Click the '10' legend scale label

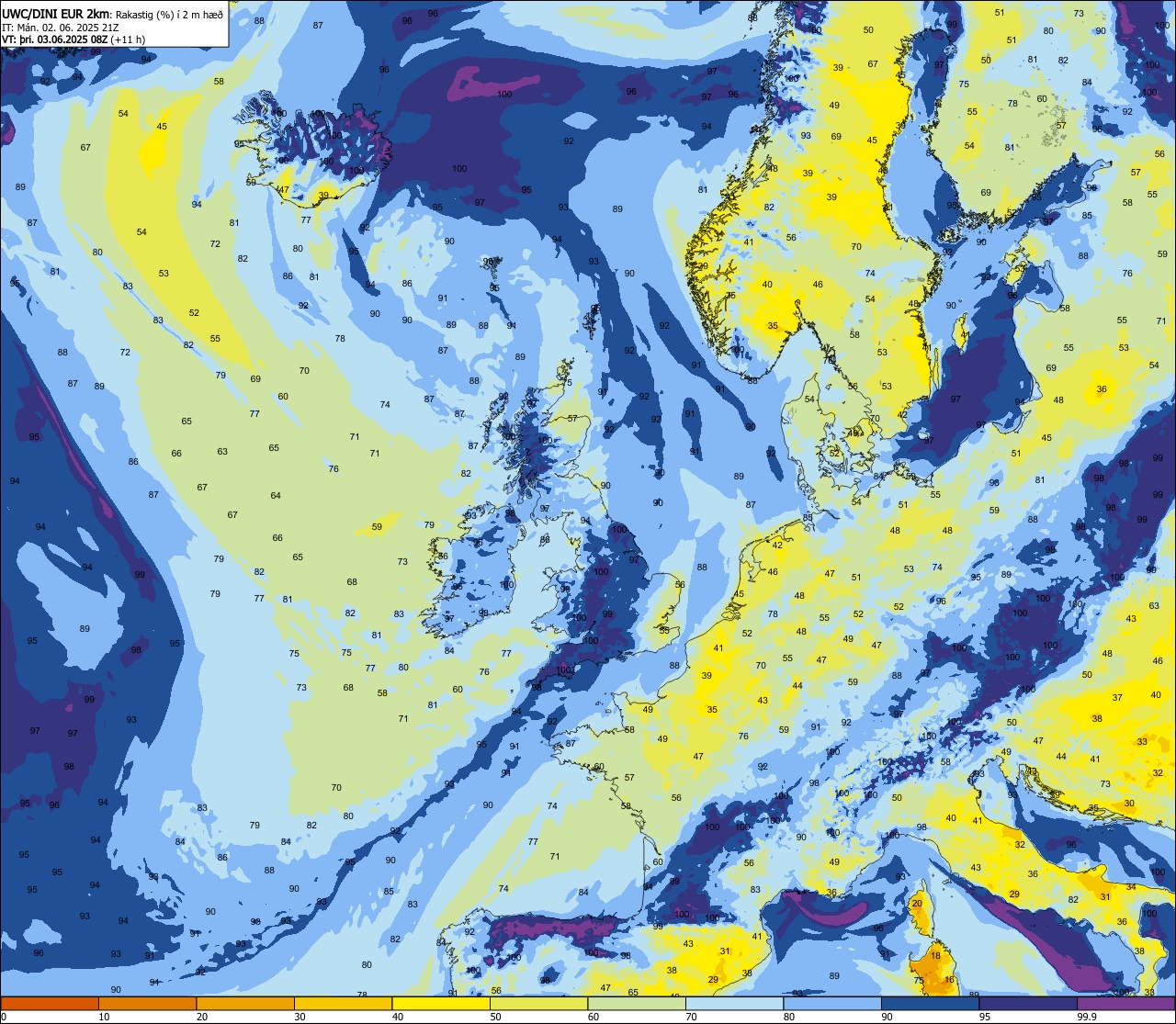click(x=104, y=1016)
